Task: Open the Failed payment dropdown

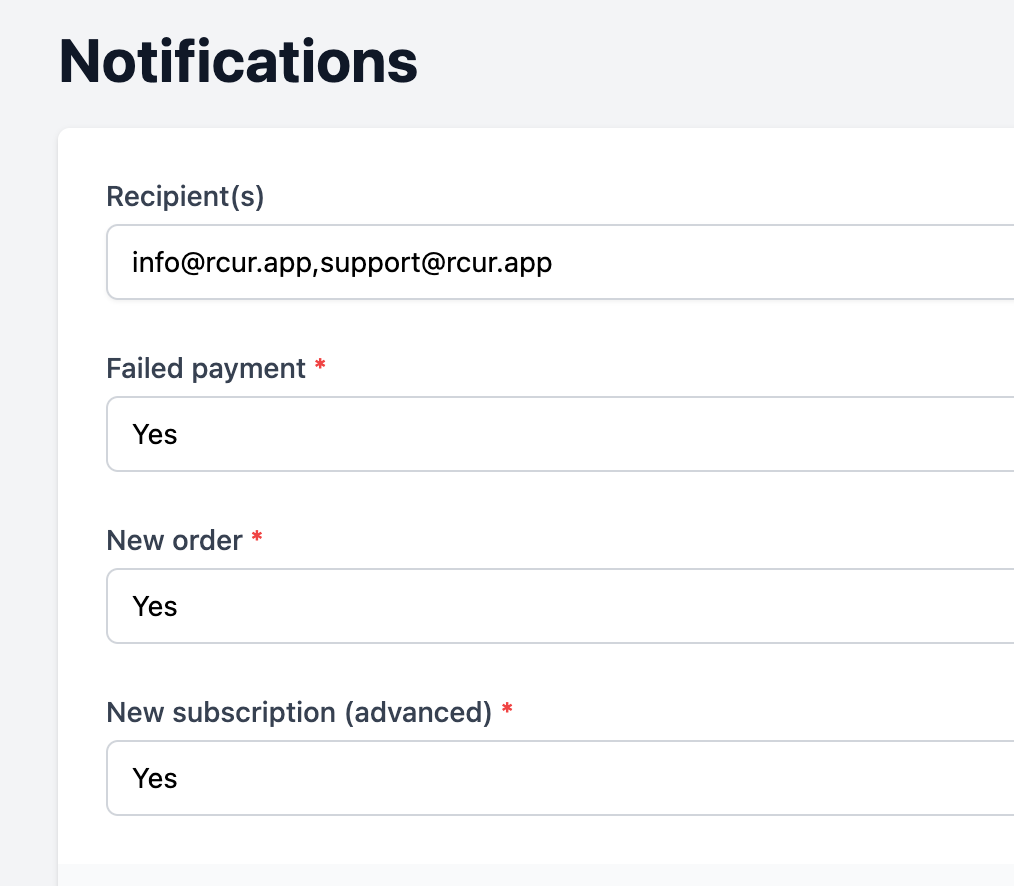Action: (x=560, y=434)
